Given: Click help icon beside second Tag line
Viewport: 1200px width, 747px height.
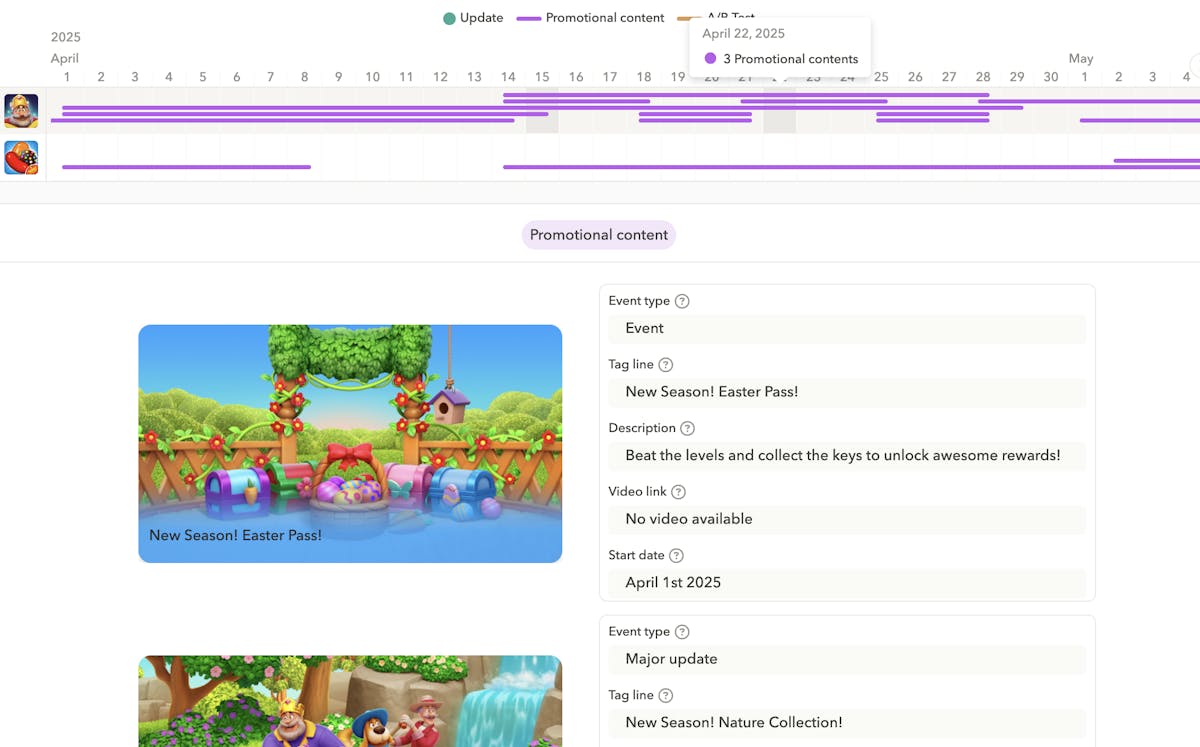Looking at the screenshot, I should pyautogui.click(x=666, y=696).
